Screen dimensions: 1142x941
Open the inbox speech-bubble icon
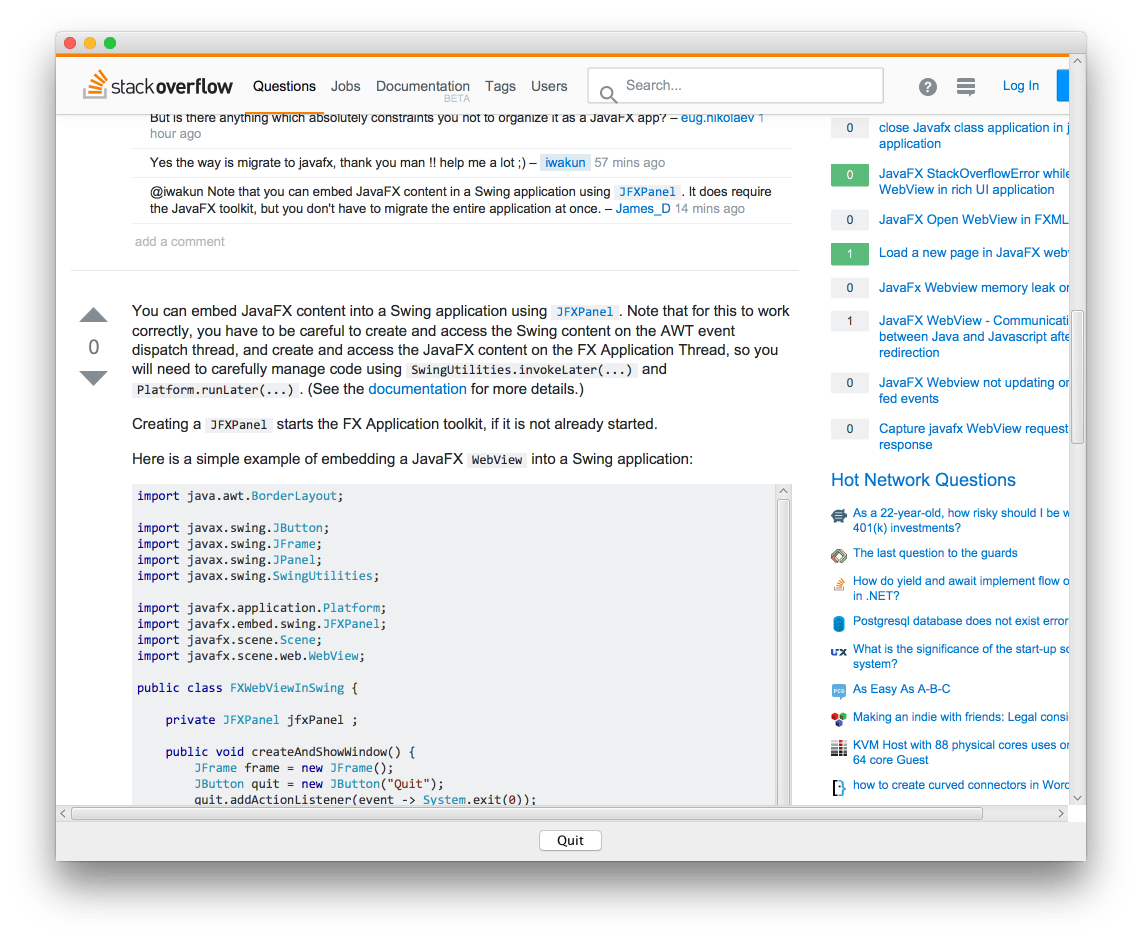point(966,86)
